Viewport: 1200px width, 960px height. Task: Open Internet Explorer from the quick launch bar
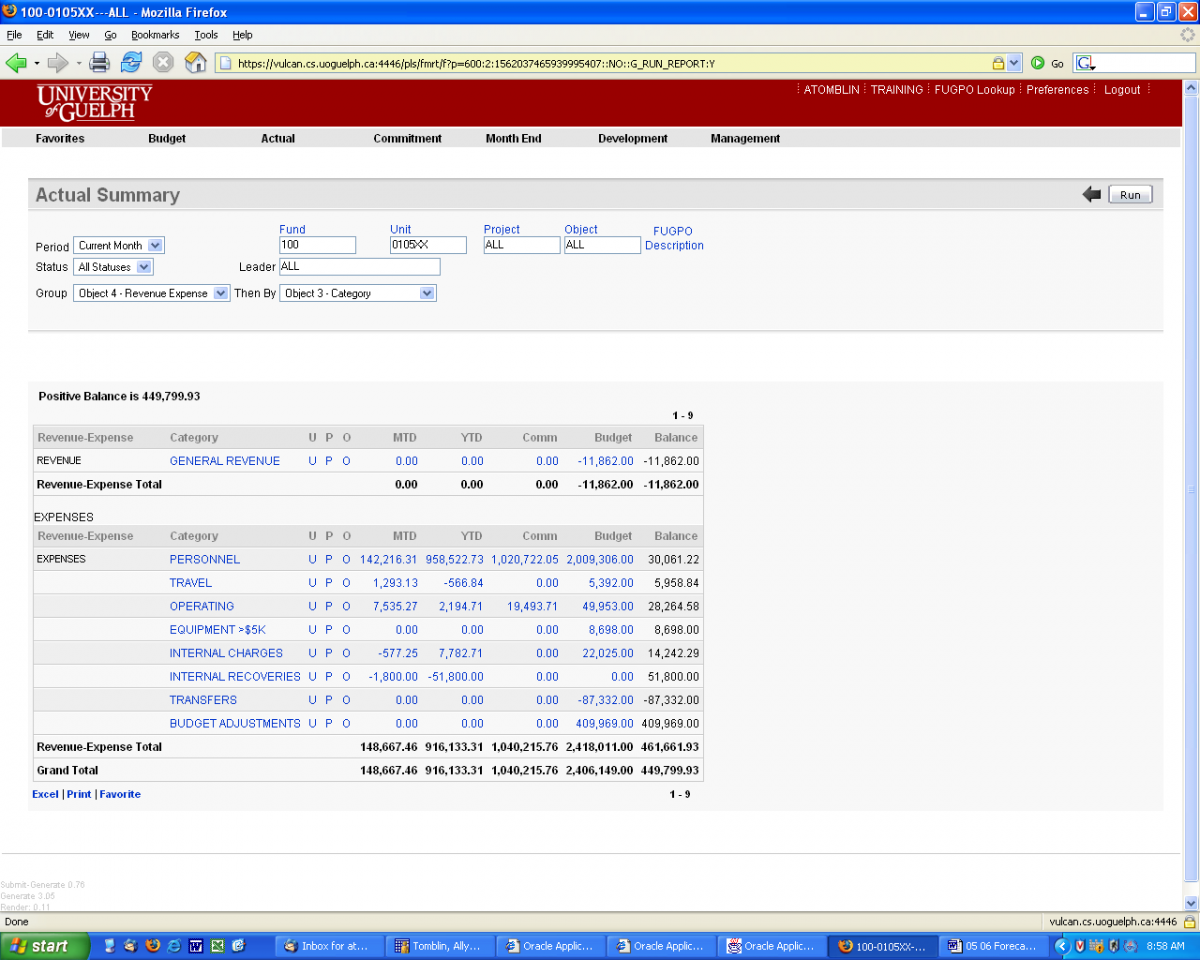(x=174, y=945)
